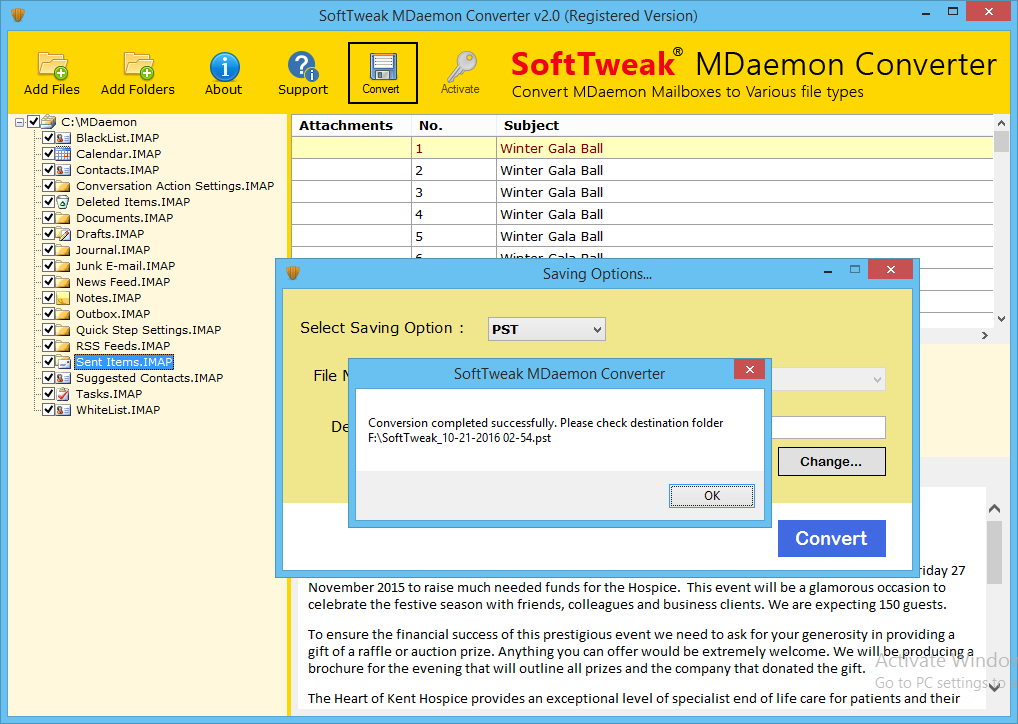Screen dimensions: 1018x724
Task: Click the Convert floppy disk toolbar icon
Action: [382, 67]
